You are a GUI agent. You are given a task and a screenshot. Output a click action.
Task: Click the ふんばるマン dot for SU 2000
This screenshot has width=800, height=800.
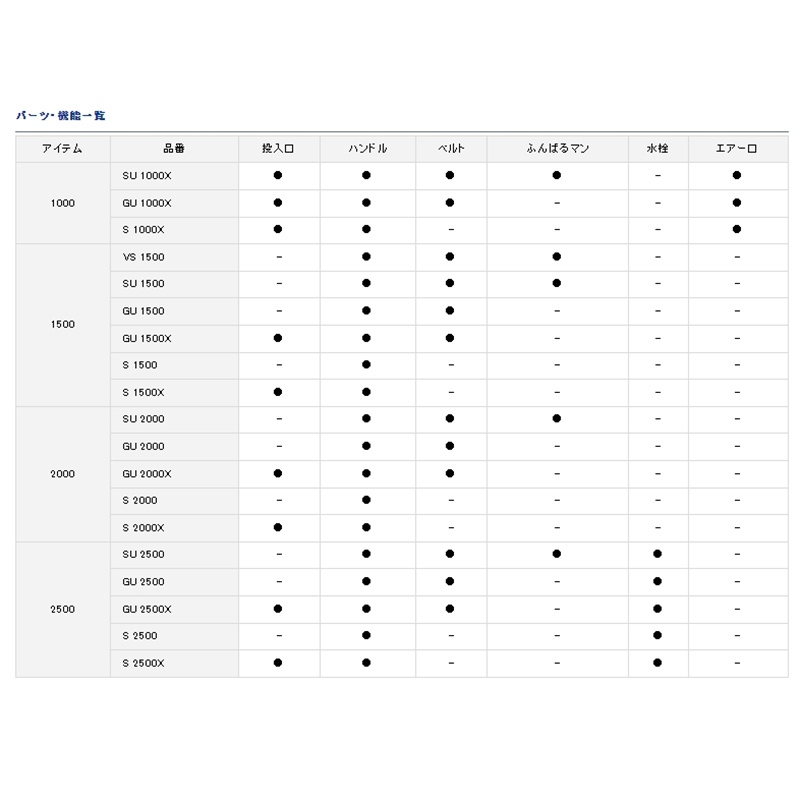coord(556,419)
